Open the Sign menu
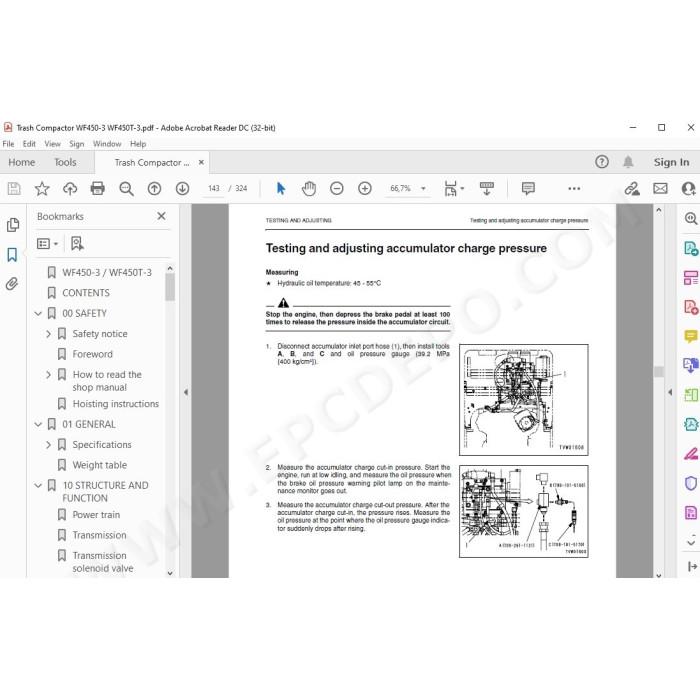 pyautogui.click(x=77, y=144)
